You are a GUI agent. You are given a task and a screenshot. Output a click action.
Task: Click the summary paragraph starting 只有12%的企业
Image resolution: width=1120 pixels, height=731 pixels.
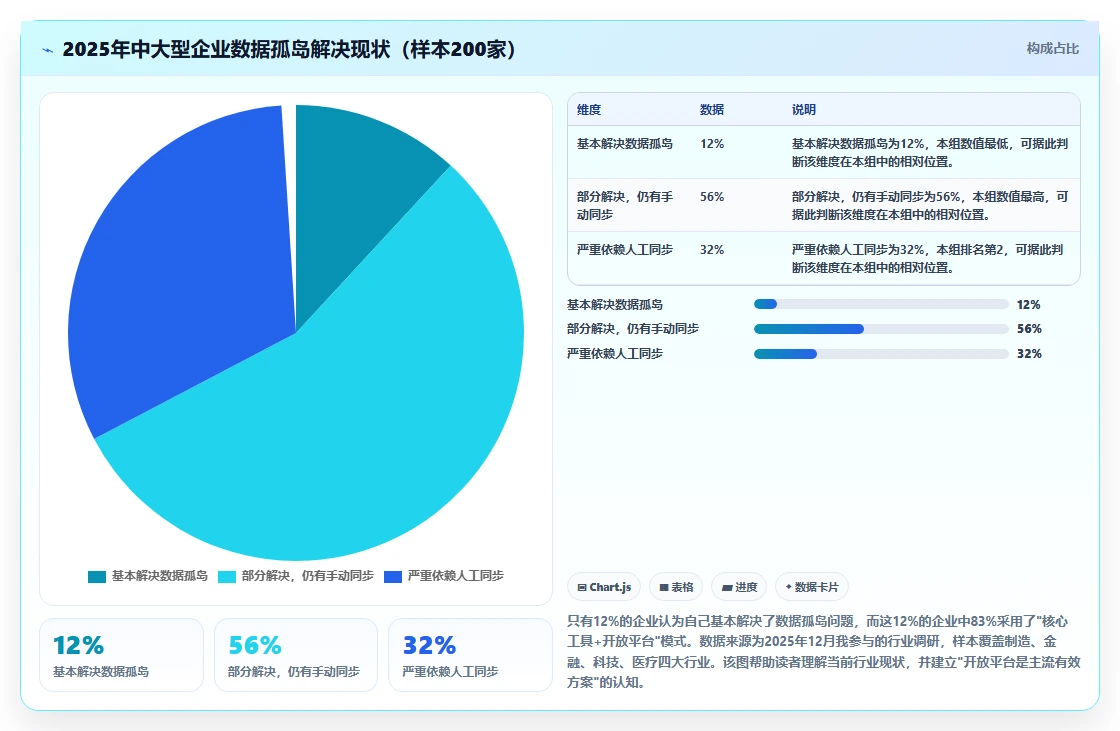(x=824, y=652)
